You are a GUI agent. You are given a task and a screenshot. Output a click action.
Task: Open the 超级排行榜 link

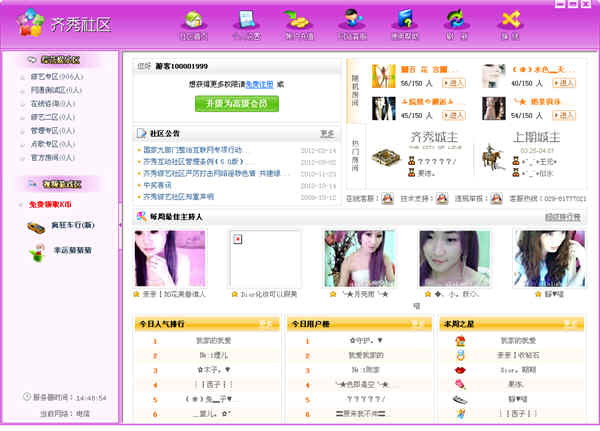[x=564, y=216]
